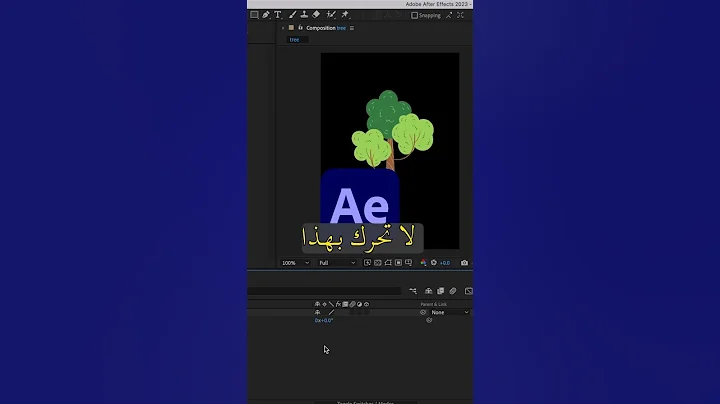Image resolution: width=720 pixels, height=404 pixels.
Task: Select the Clone Stamp tool
Action: pos(304,15)
